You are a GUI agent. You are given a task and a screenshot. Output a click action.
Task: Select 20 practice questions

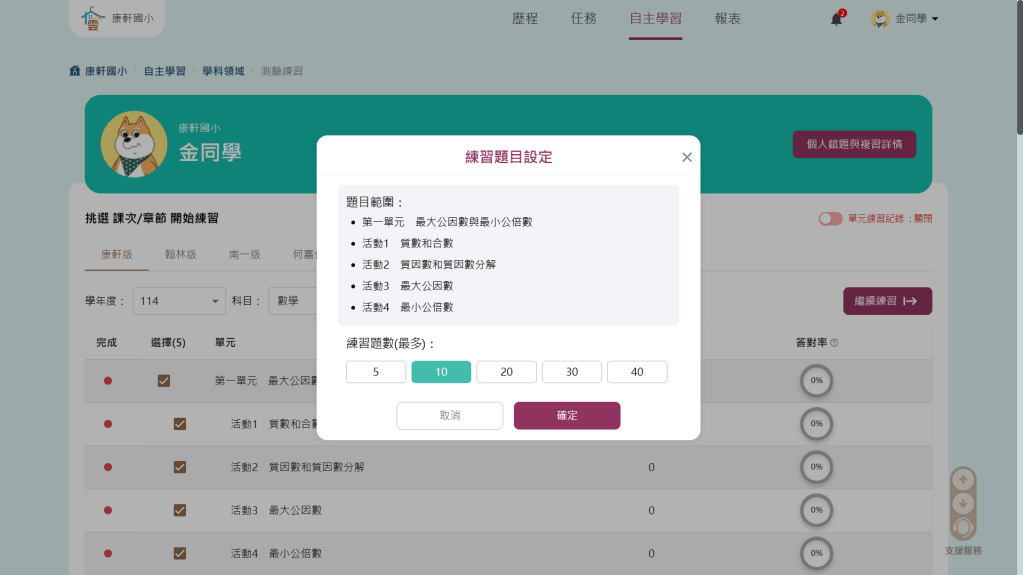pos(506,372)
